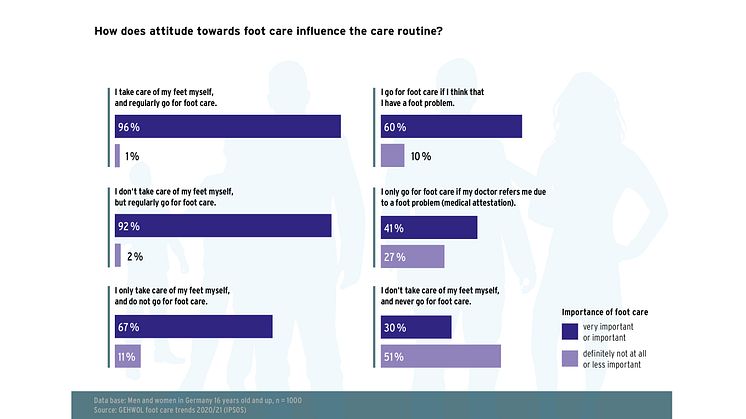Click the 10% light purple bar
This screenshot has width=746, height=419.
393,156
